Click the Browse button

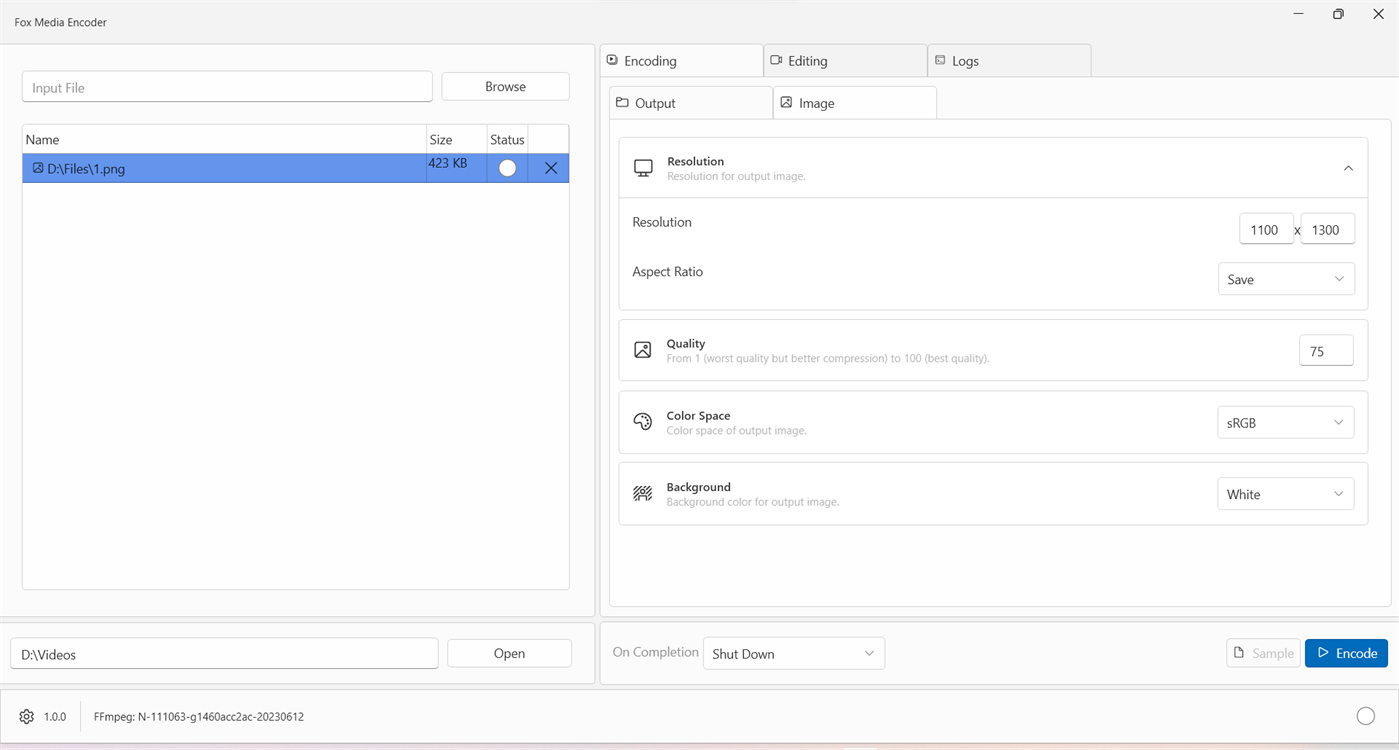click(x=506, y=86)
